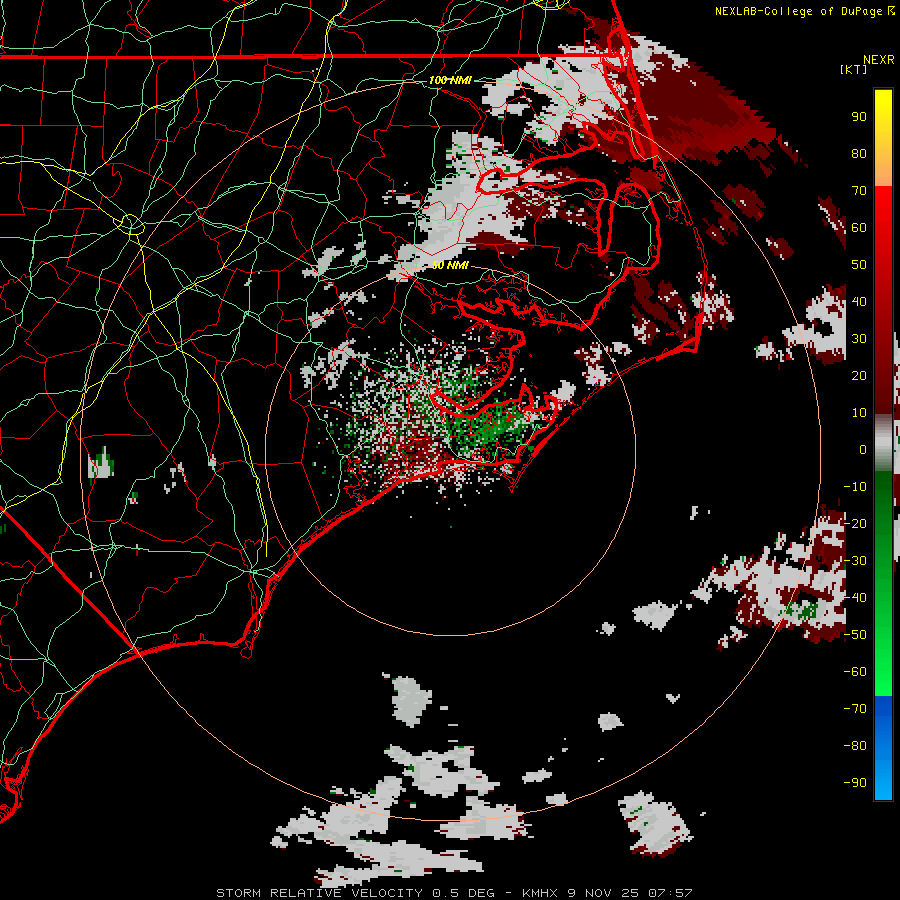Click the positive 10 value on the scale
The height and width of the screenshot is (900, 900).
859,413
